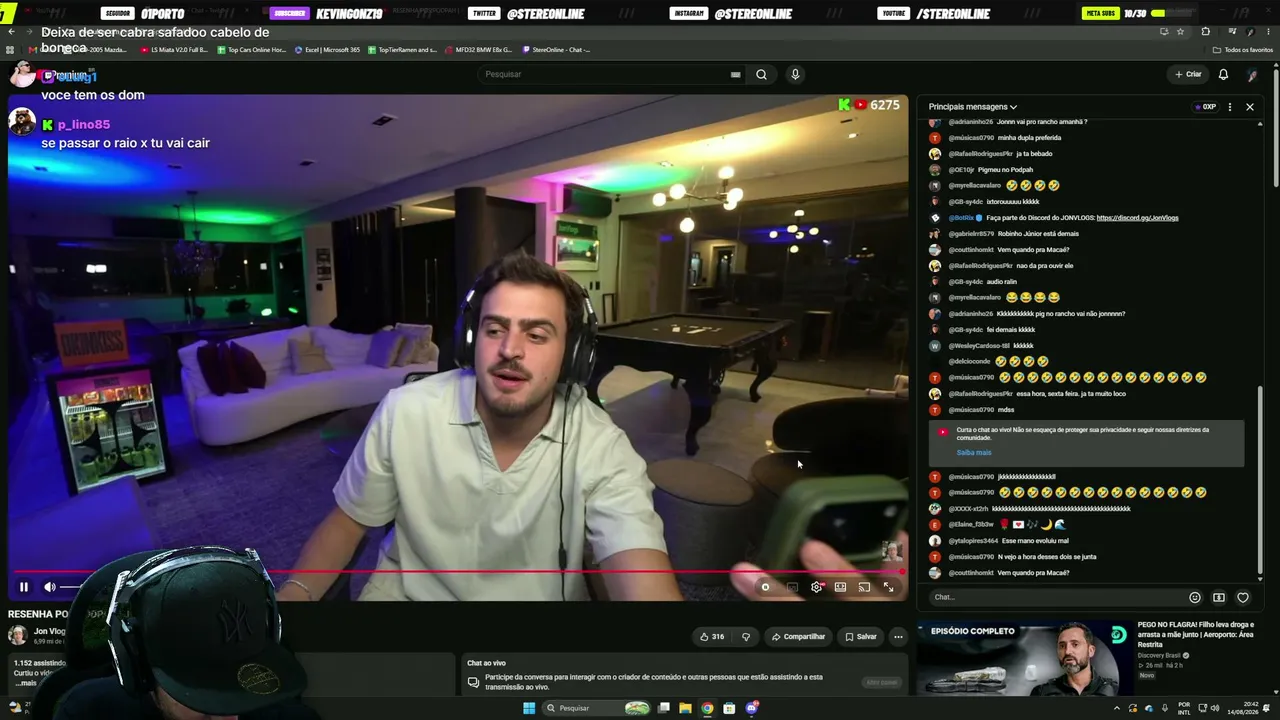Cast the video to another device

[x=864, y=587]
